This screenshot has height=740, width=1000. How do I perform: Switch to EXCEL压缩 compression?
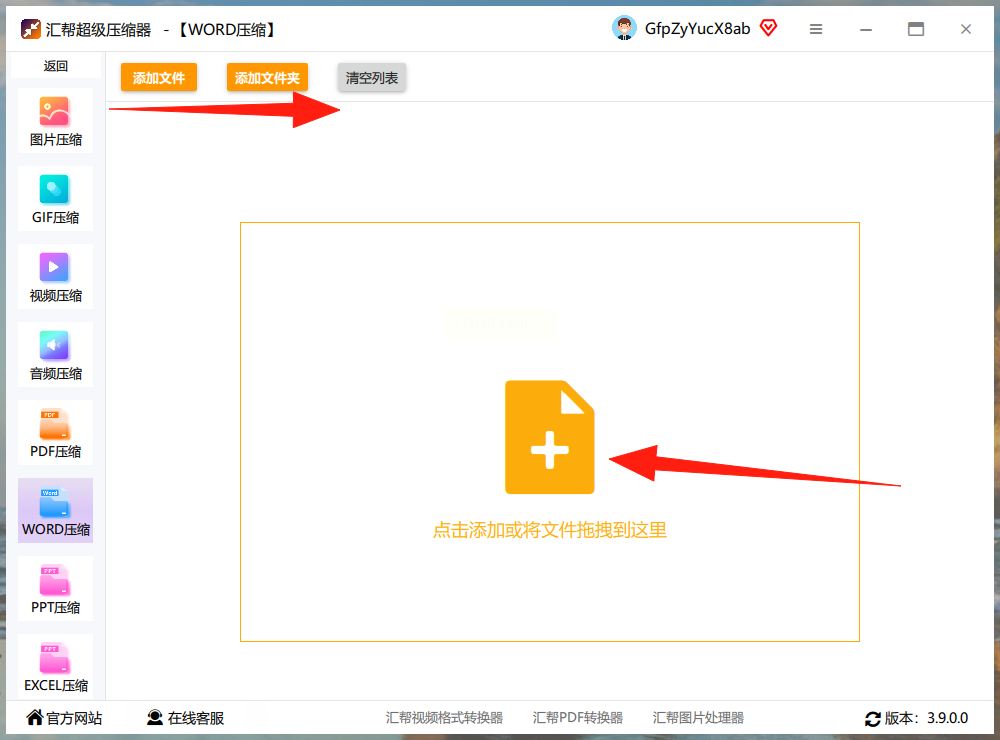pyautogui.click(x=55, y=666)
